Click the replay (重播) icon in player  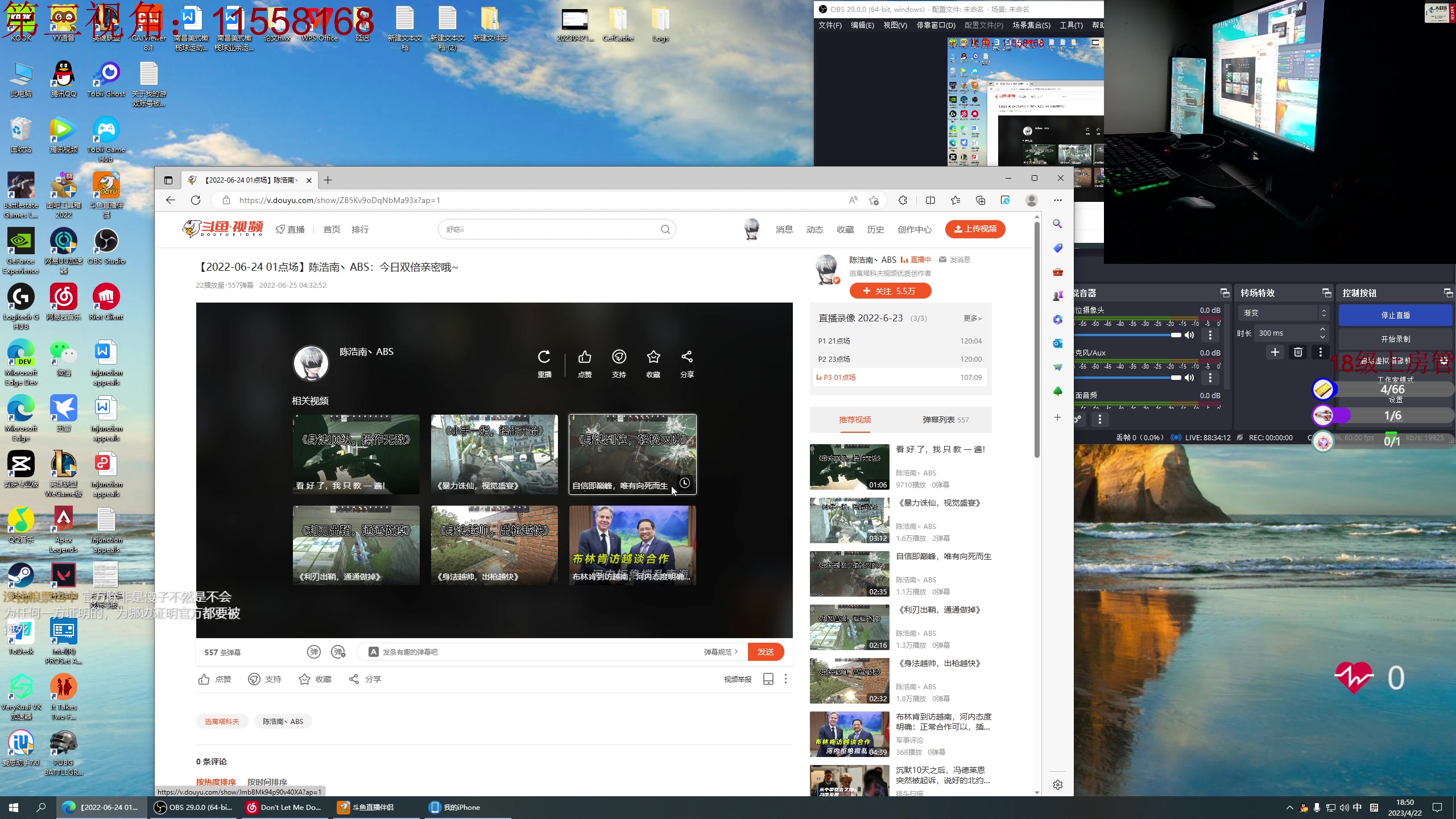coord(544,357)
